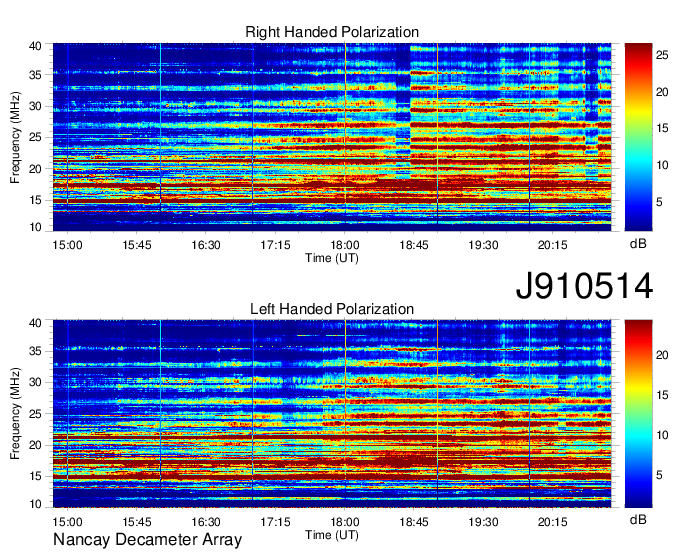The image size is (680, 552).
Task: Click the 35 MHz tick on Left Handed plot
Action: point(36,351)
